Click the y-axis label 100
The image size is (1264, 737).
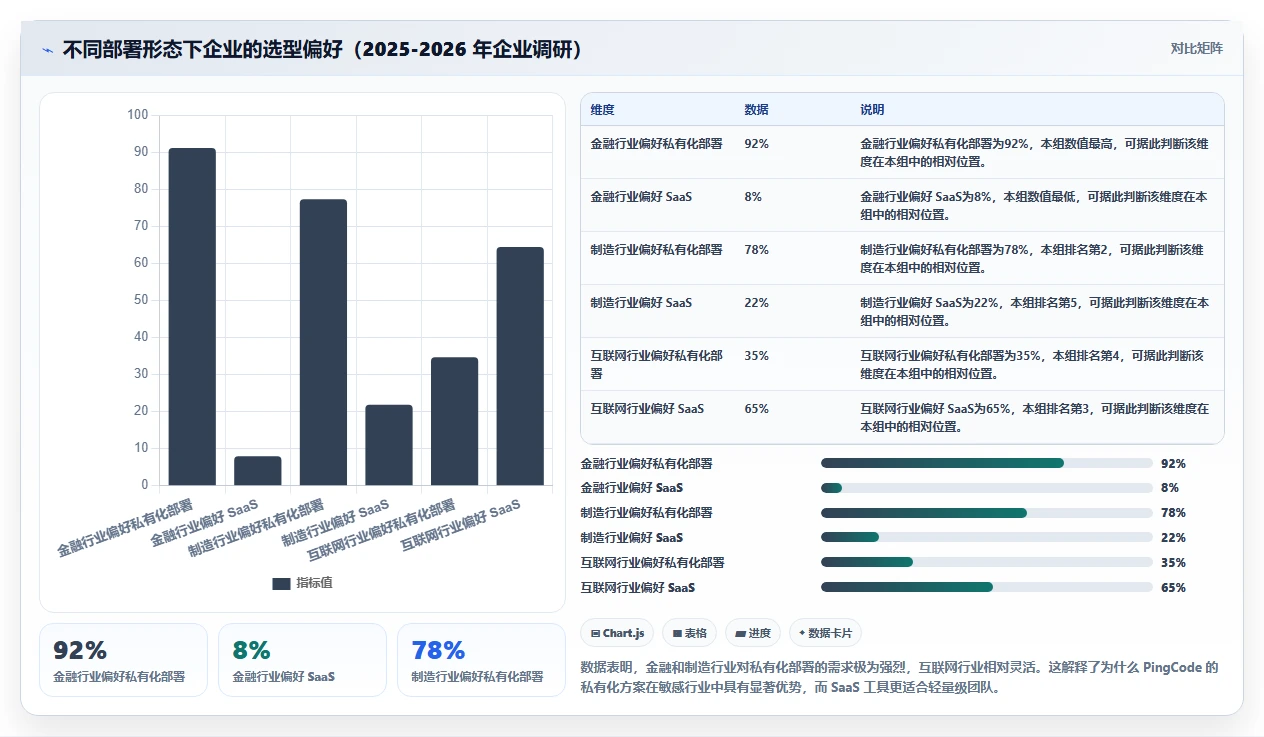coord(138,115)
